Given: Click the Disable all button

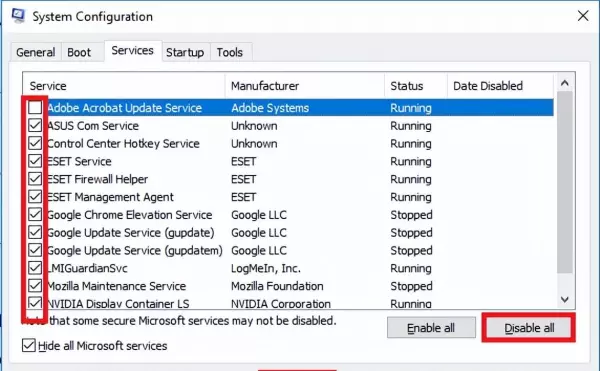Looking at the screenshot, I should coord(529,328).
